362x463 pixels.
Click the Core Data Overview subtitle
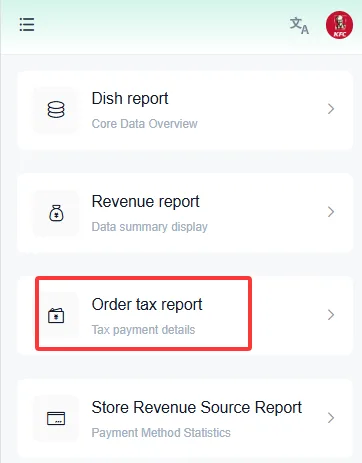coord(145,124)
